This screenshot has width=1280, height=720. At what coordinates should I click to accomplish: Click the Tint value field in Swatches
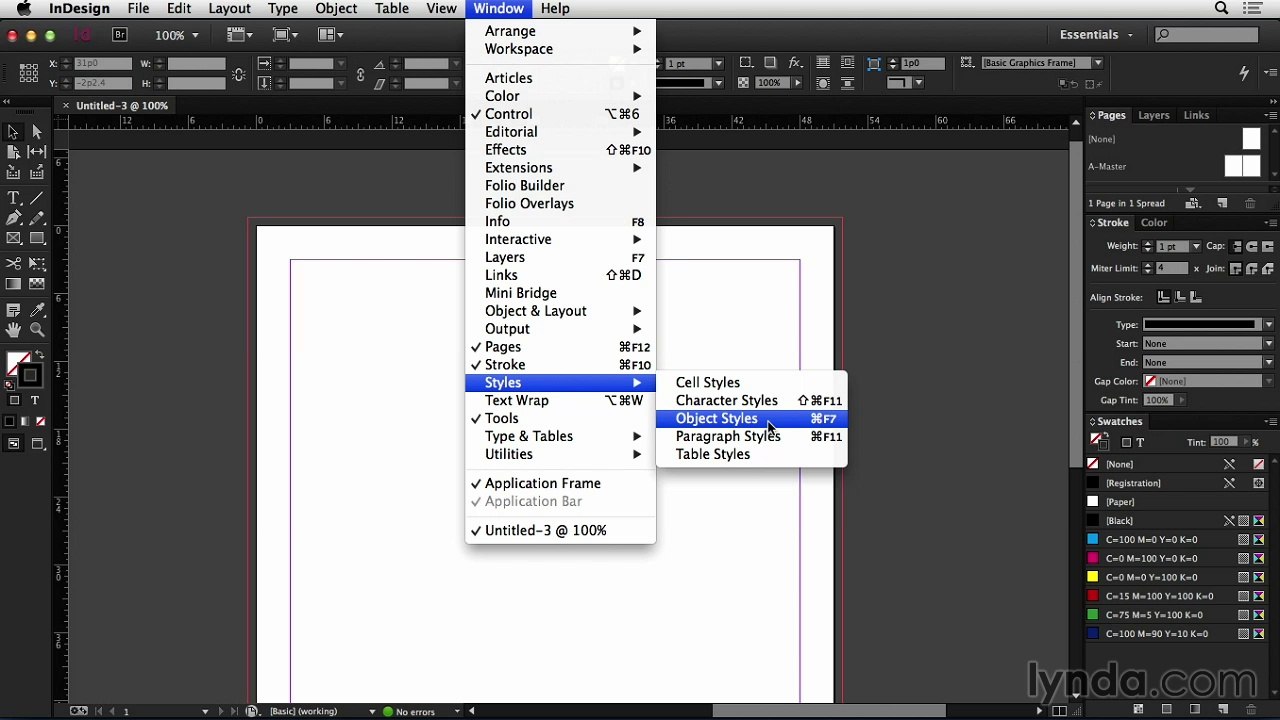pyautogui.click(x=1223, y=442)
